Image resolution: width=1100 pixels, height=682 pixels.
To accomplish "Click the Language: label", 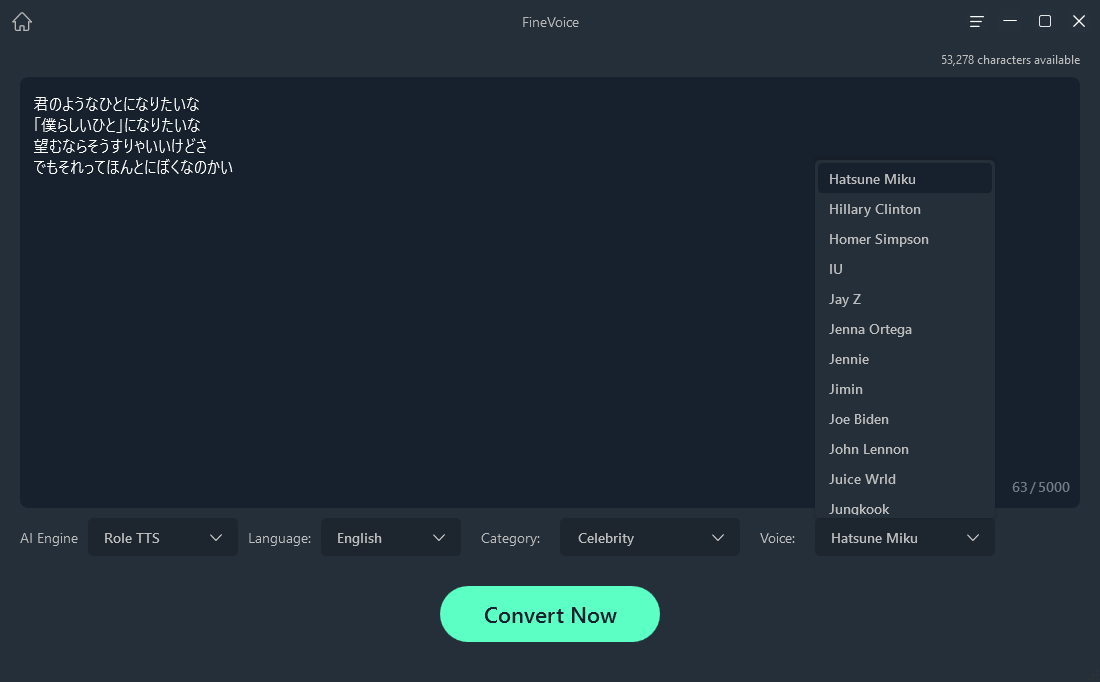I will tap(279, 538).
